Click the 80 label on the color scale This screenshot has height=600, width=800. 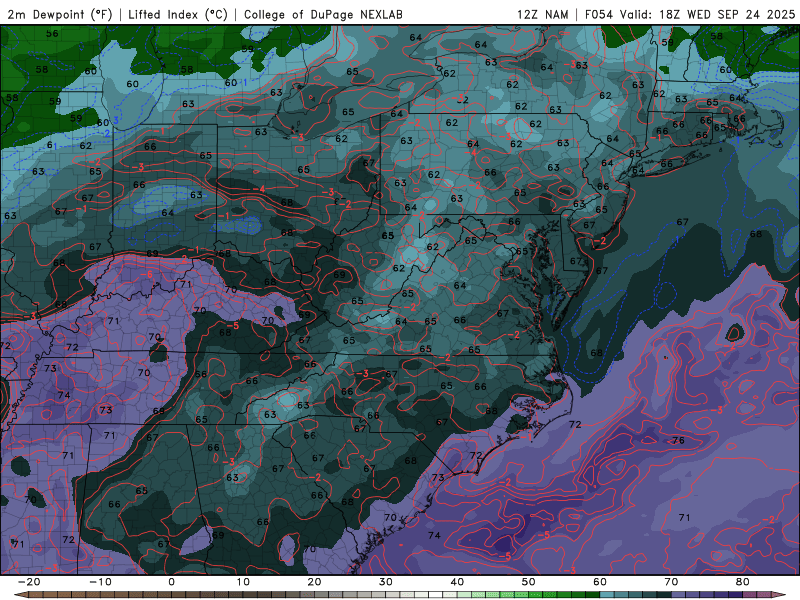coord(743,582)
